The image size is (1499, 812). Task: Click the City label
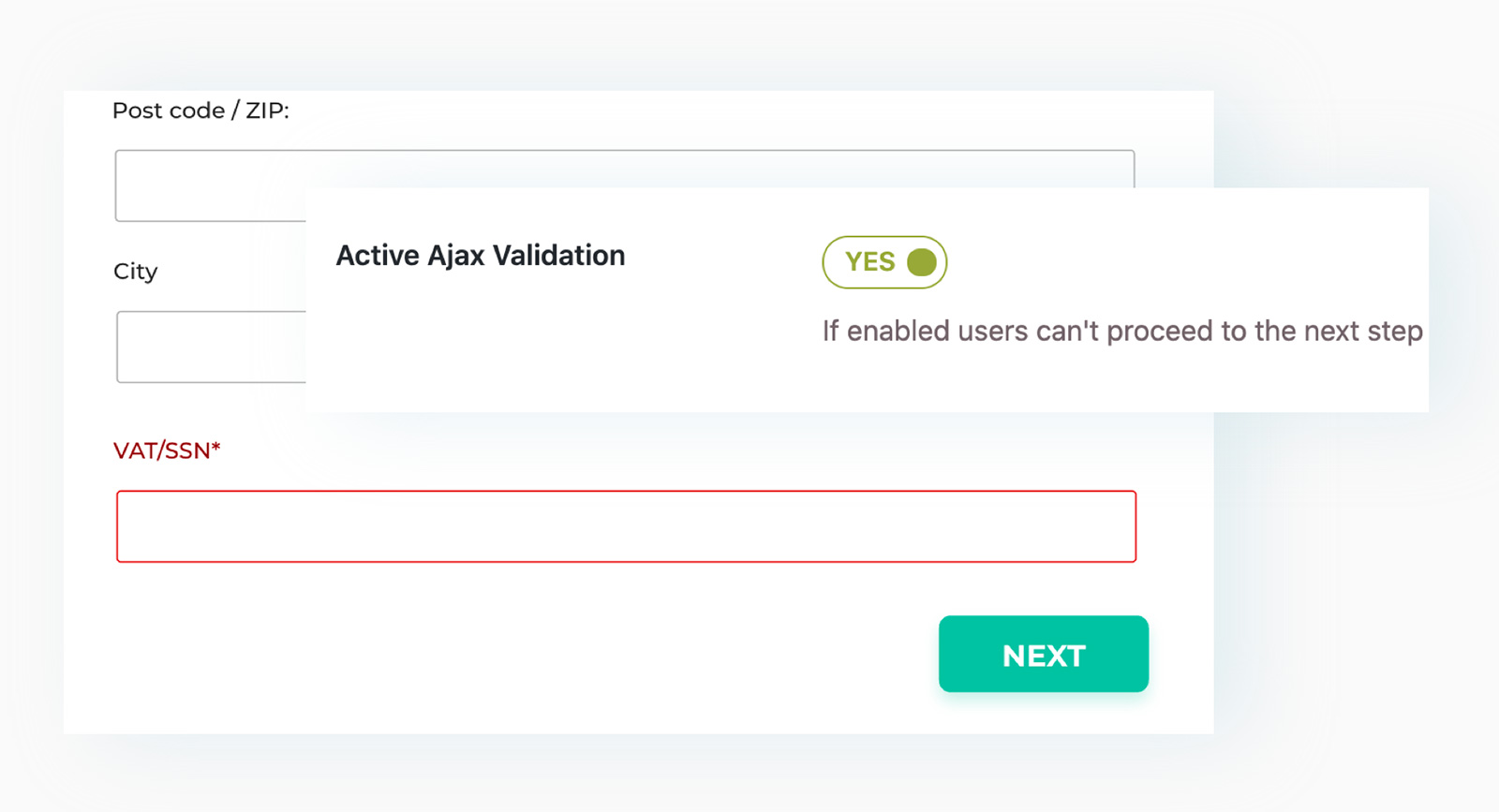tap(136, 271)
